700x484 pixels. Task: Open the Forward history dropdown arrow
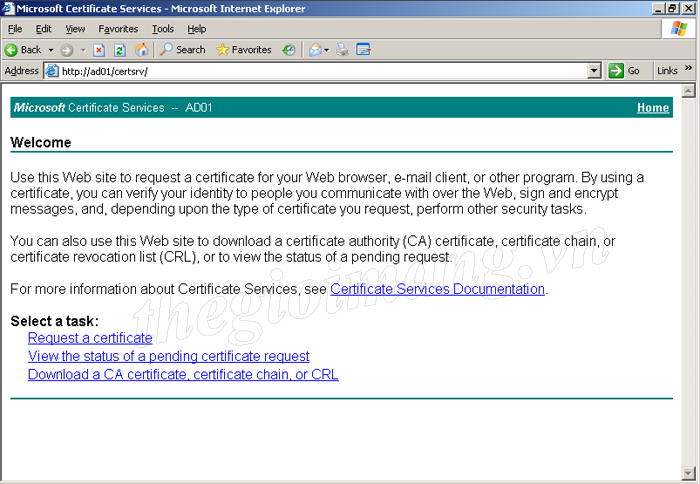tap(83, 50)
